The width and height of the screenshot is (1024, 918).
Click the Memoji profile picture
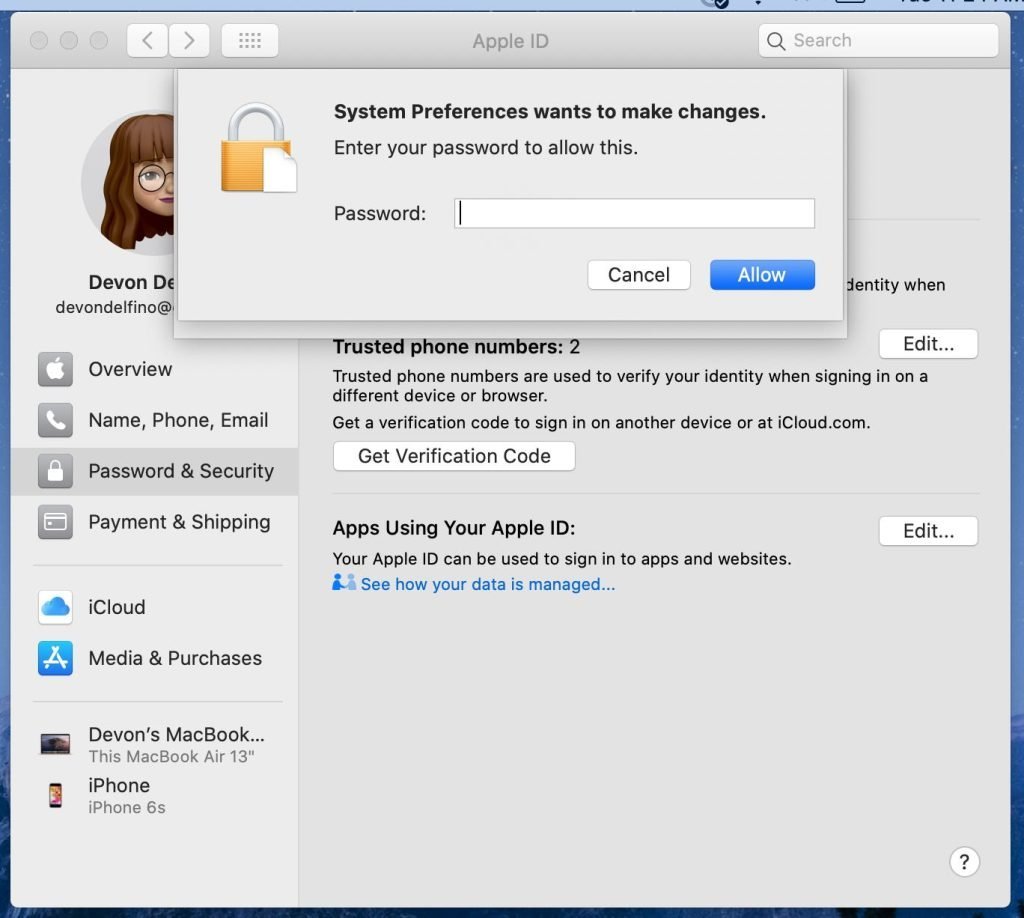(129, 182)
